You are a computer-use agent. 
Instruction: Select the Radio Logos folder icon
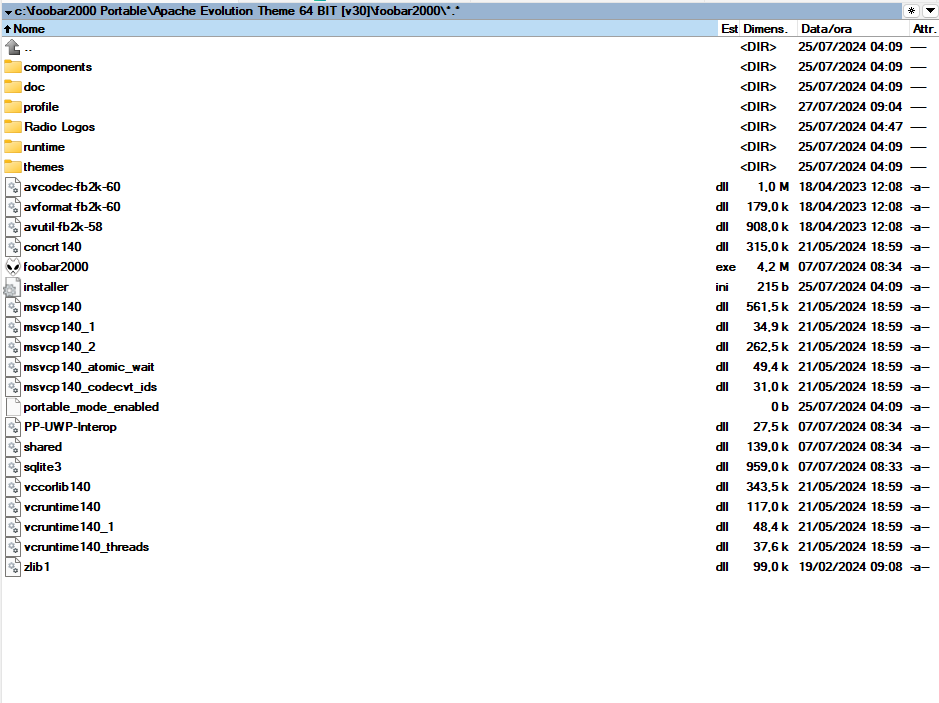pyautogui.click(x=13, y=127)
